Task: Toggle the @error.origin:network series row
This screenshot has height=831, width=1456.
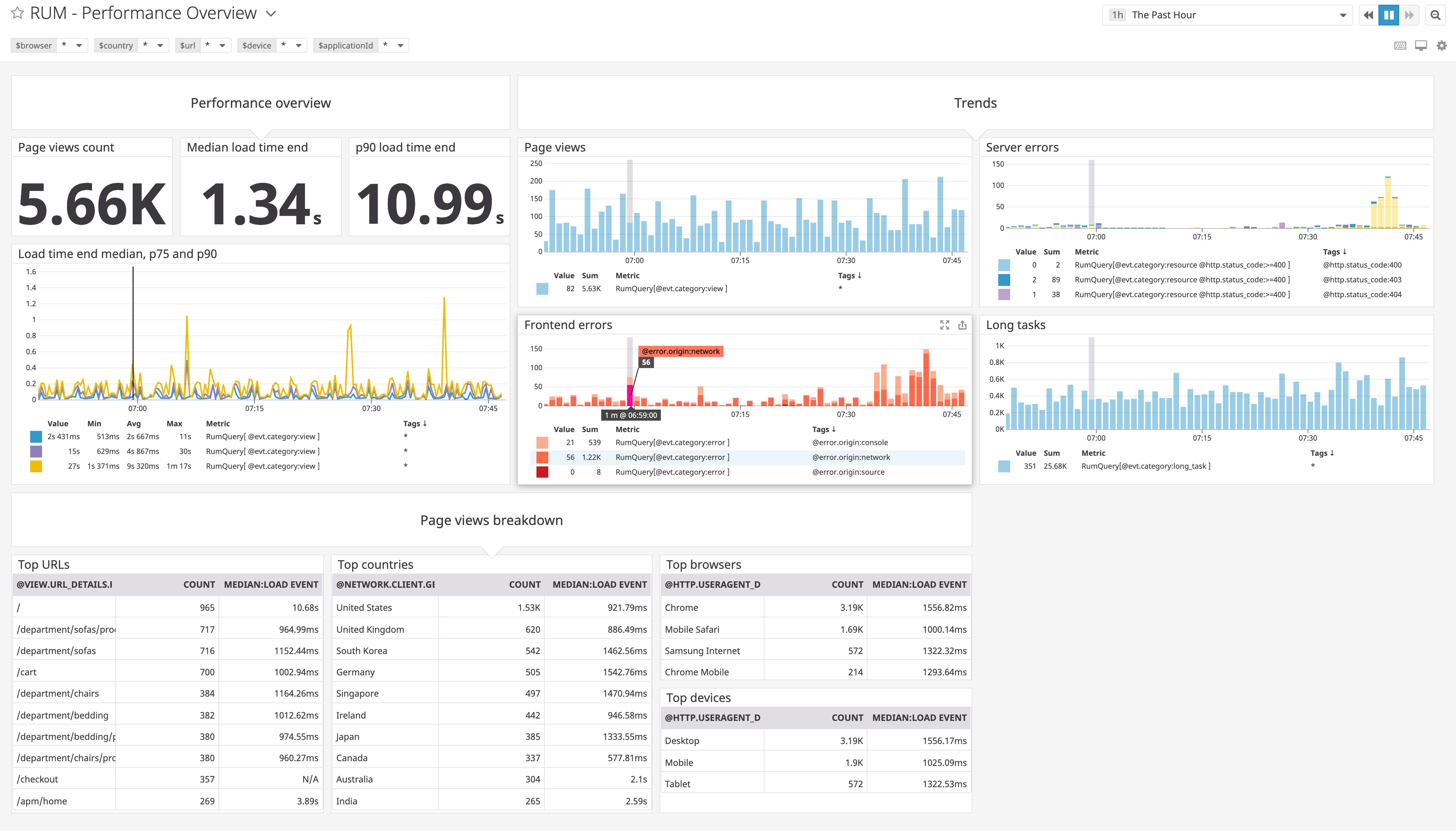Action: (742, 457)
